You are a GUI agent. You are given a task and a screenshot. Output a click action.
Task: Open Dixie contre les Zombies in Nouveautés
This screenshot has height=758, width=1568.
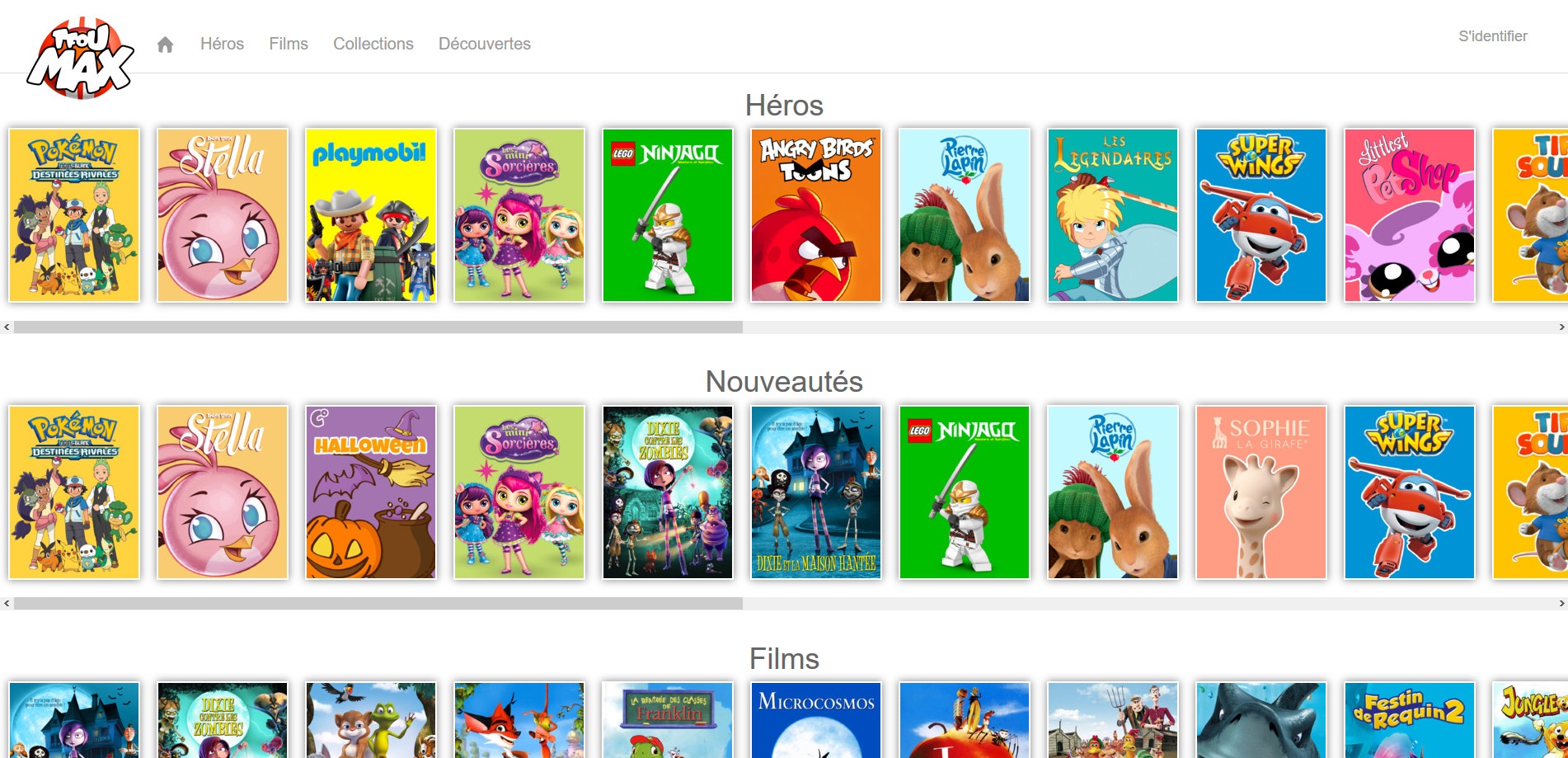[668, 492]
